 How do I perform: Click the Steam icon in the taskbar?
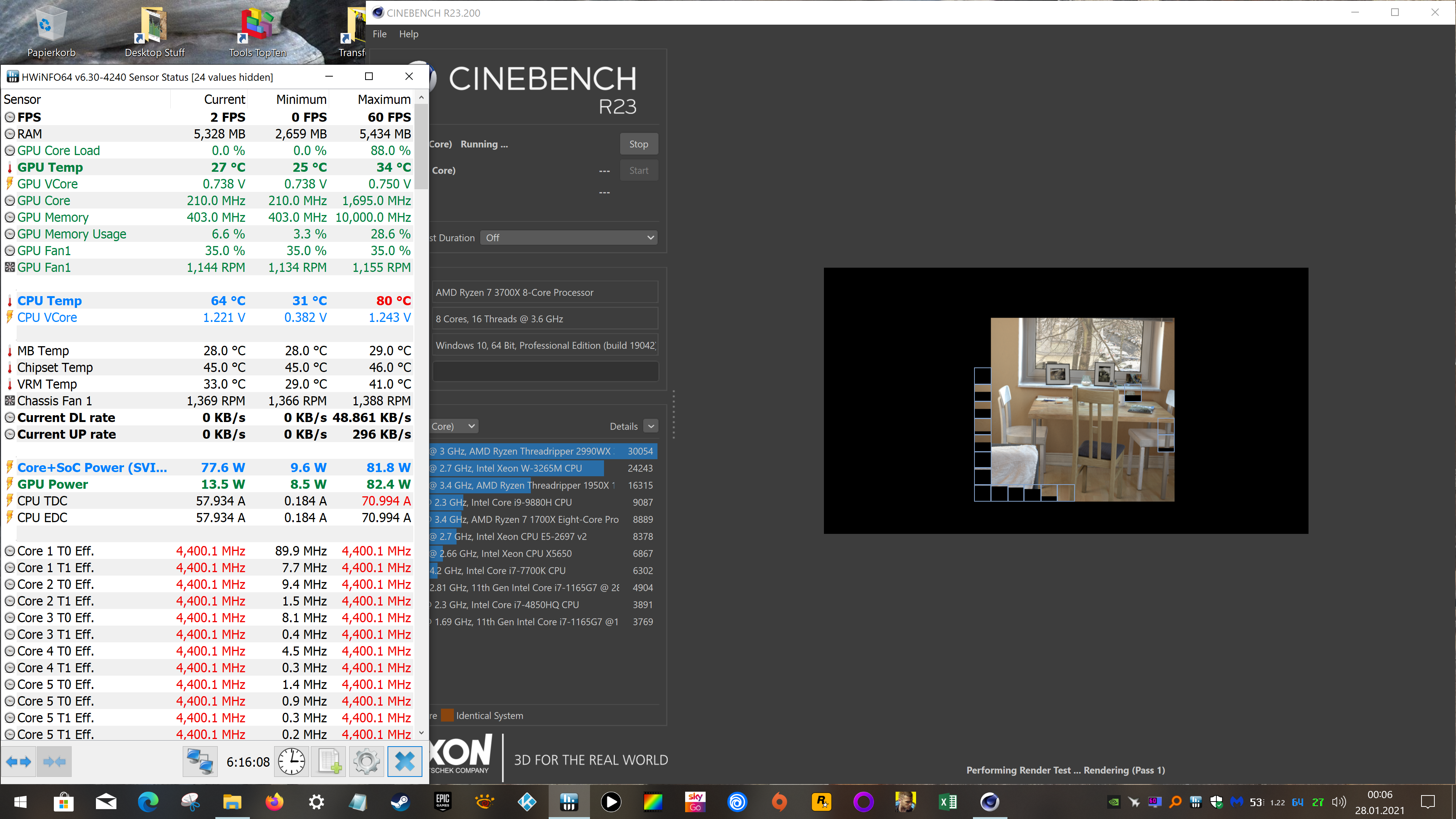coord(400,802)
